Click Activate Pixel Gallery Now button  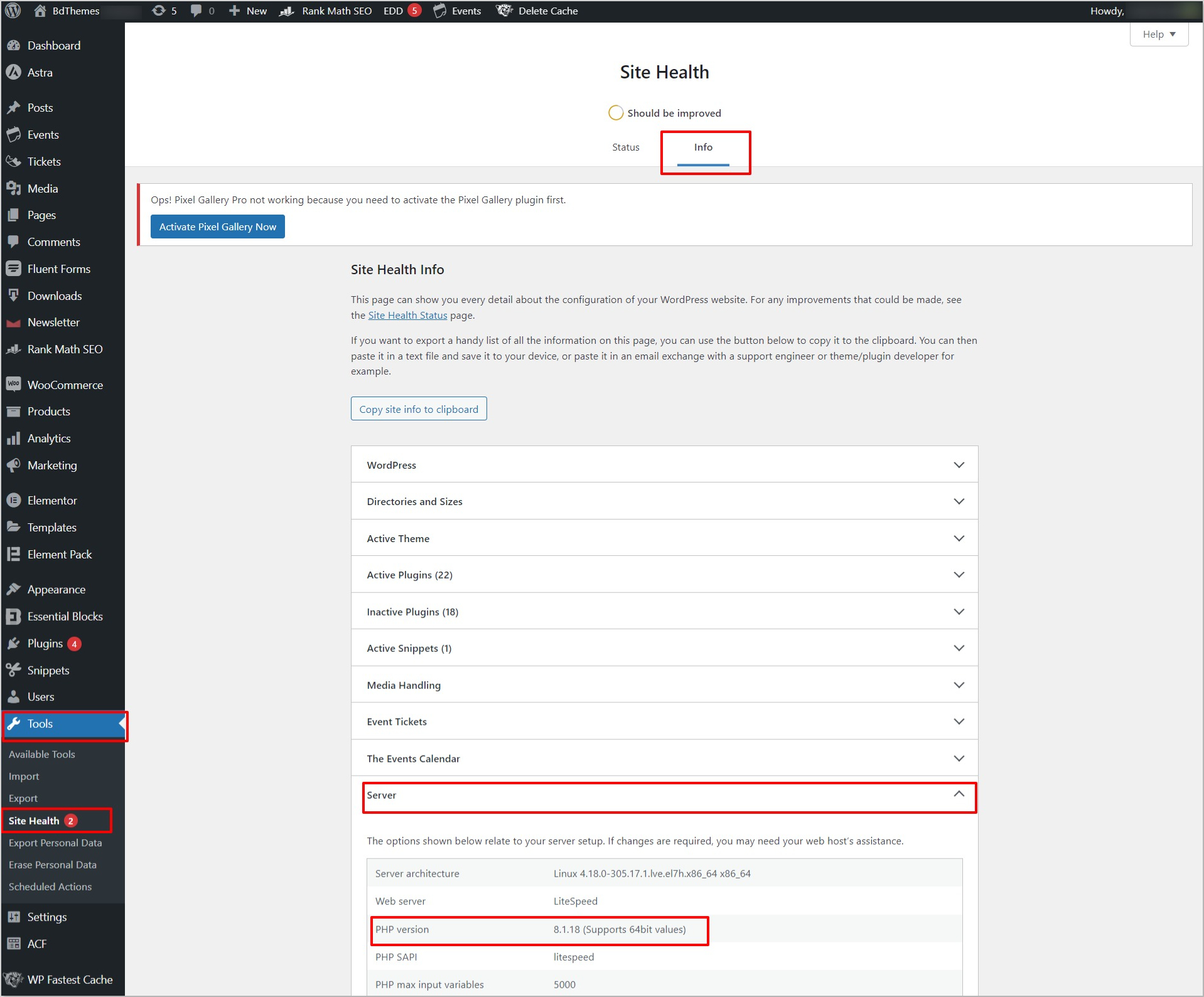point(217,227)
